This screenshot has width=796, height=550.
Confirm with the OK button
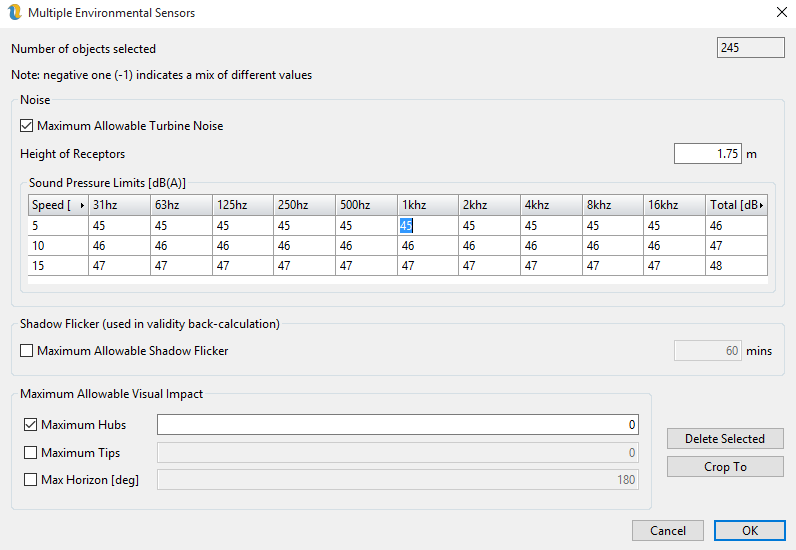[749, 531]
